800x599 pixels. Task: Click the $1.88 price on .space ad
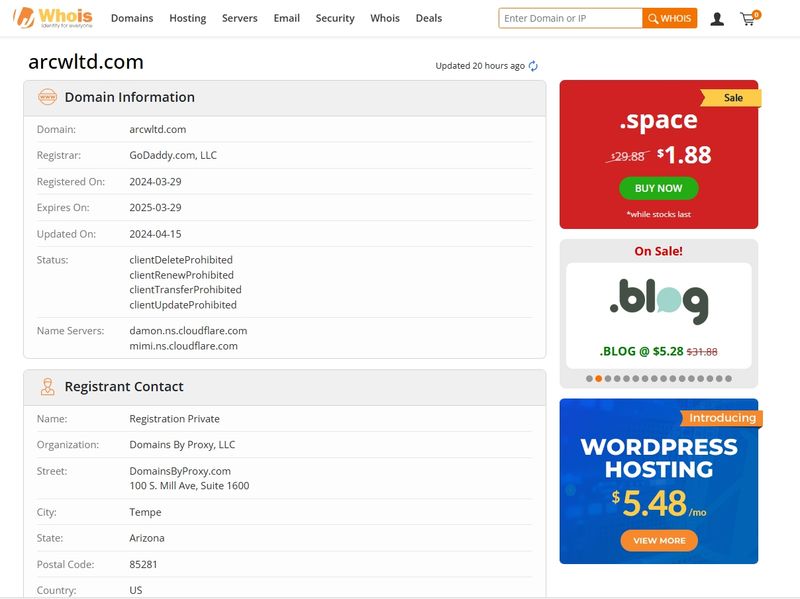pyautogui.click(x=684, y=155)
